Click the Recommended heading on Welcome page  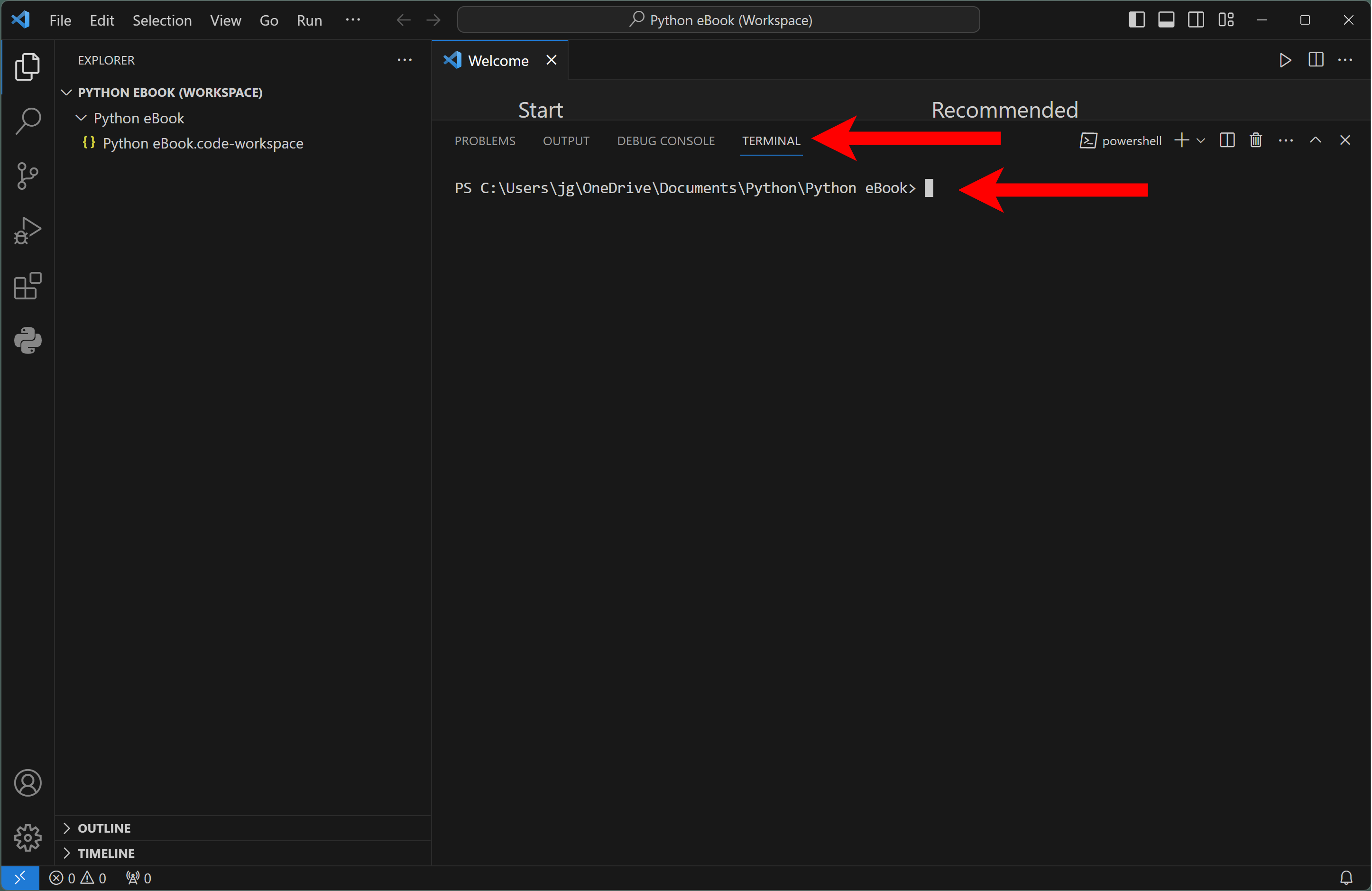(1004, 110)
